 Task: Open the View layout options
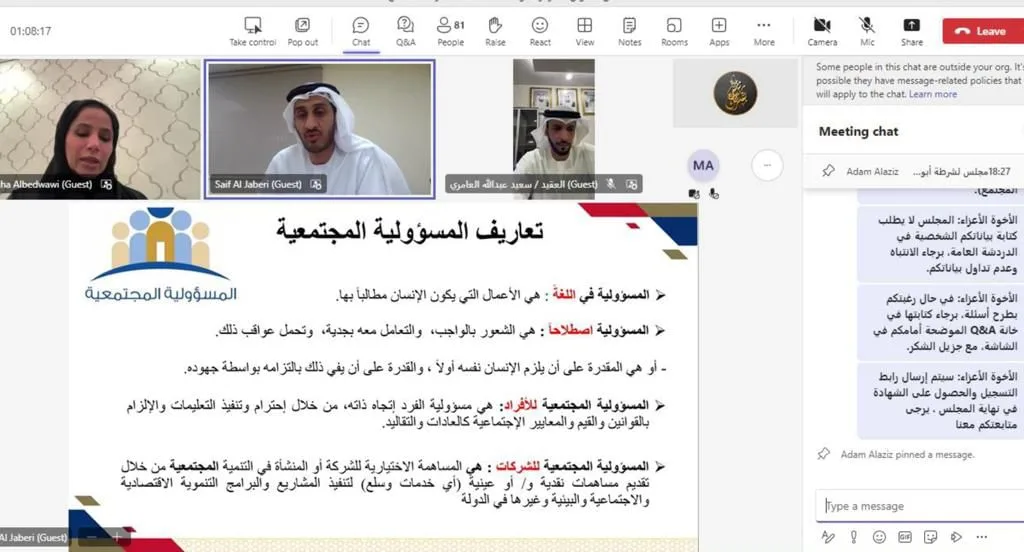585,30
